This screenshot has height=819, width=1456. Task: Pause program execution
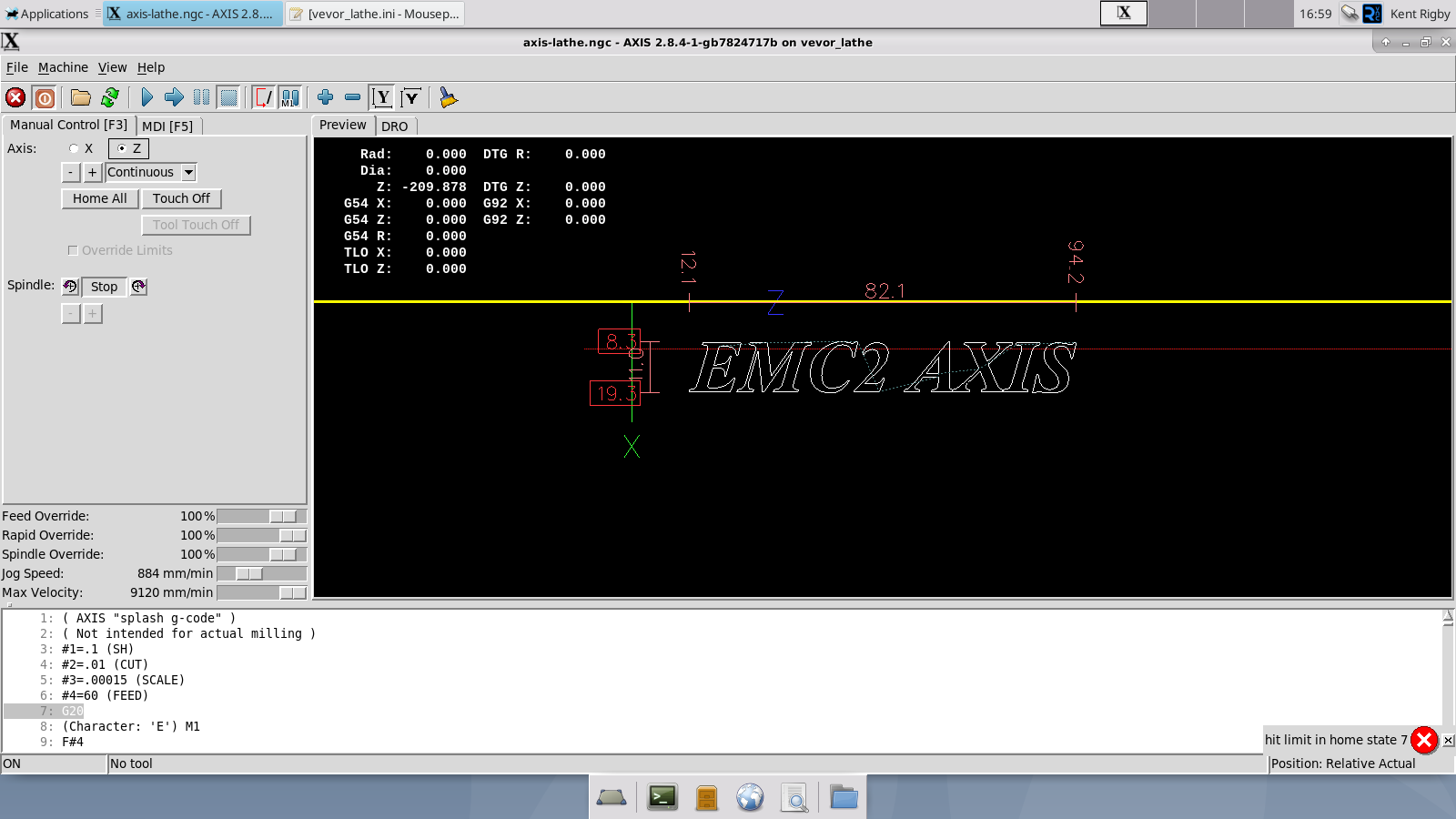point(201,97)
